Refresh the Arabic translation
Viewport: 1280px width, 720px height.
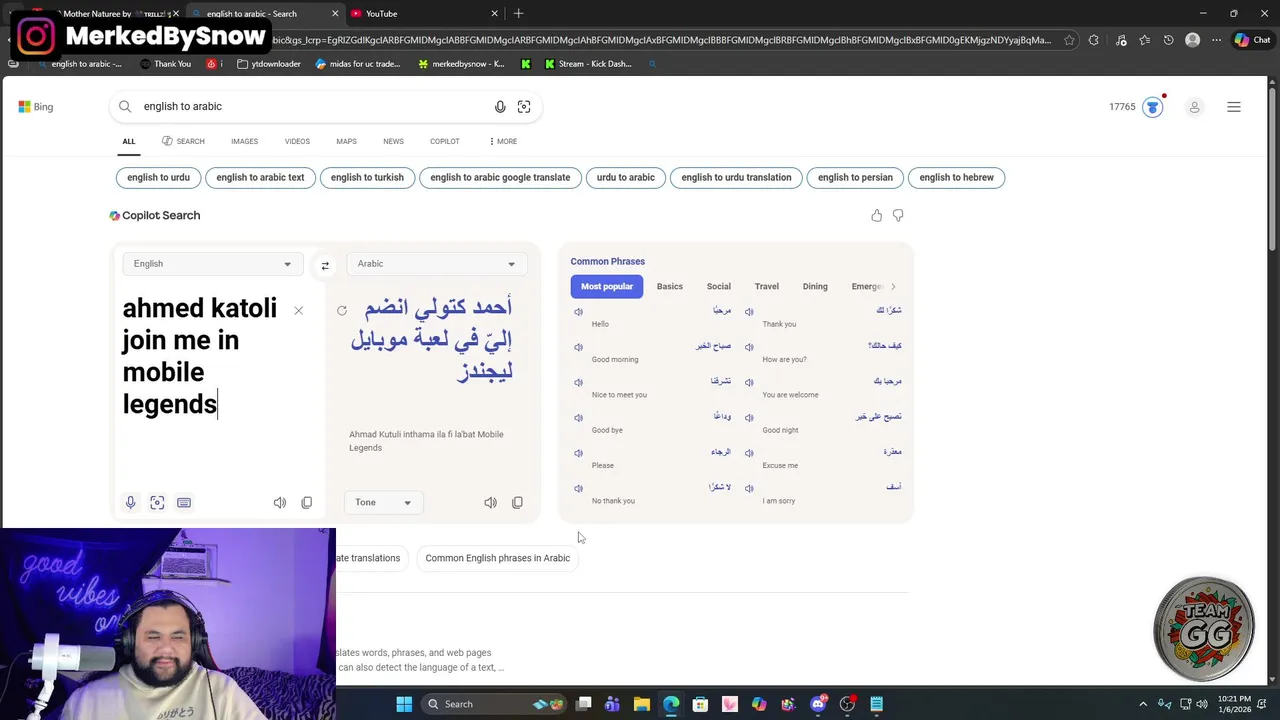(x=342, y=311)
